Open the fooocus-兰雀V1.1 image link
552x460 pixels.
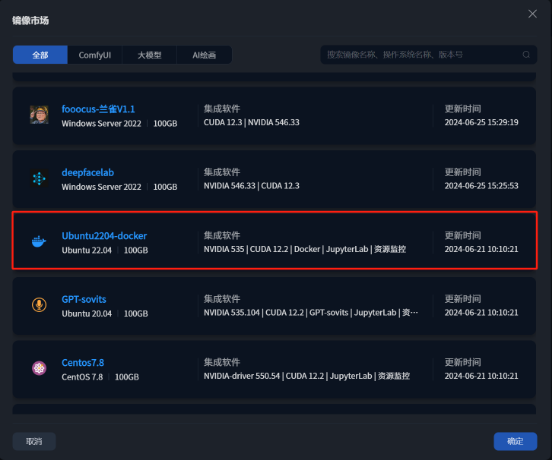point(98,109)
